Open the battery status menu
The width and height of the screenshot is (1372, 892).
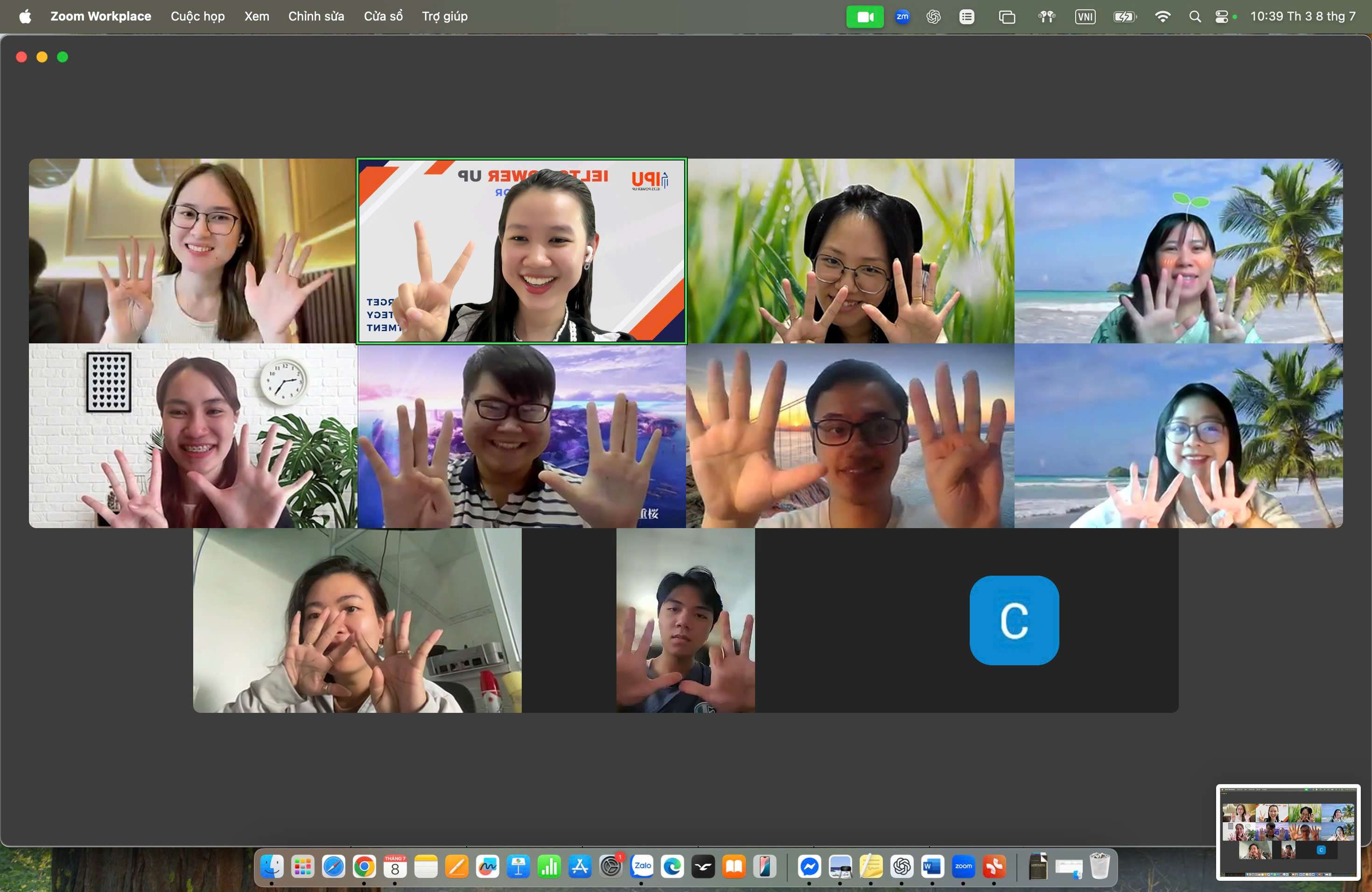click(x=1125, y=17)
